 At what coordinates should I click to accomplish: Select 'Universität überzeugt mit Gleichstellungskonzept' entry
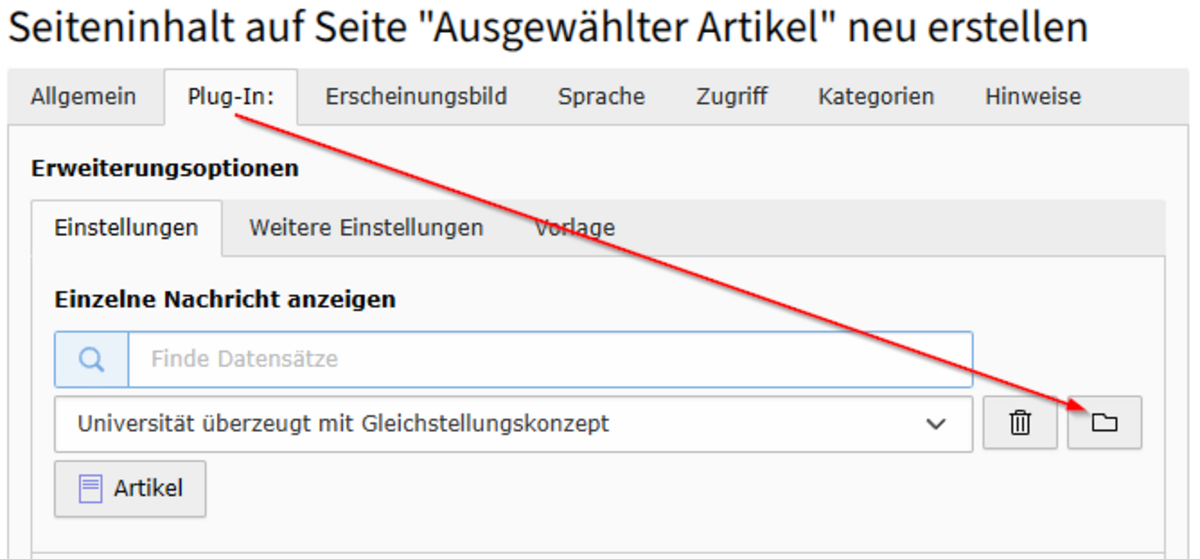[x=343, y=424]
